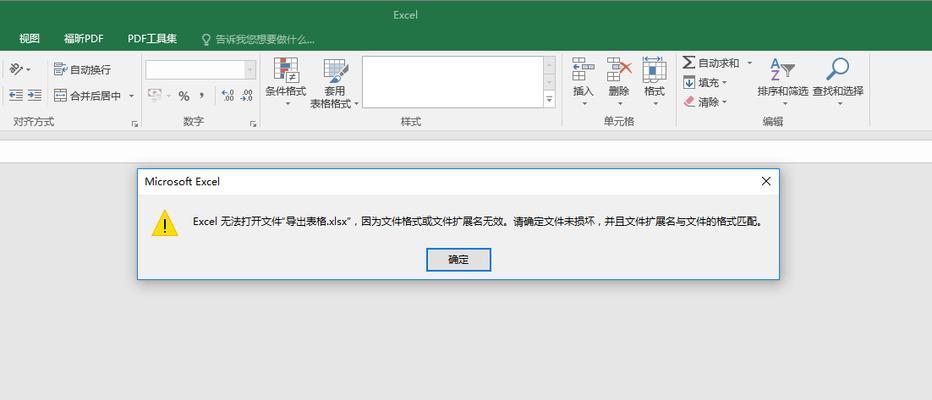Apply percent style format
932x400 pixels.
184,96
